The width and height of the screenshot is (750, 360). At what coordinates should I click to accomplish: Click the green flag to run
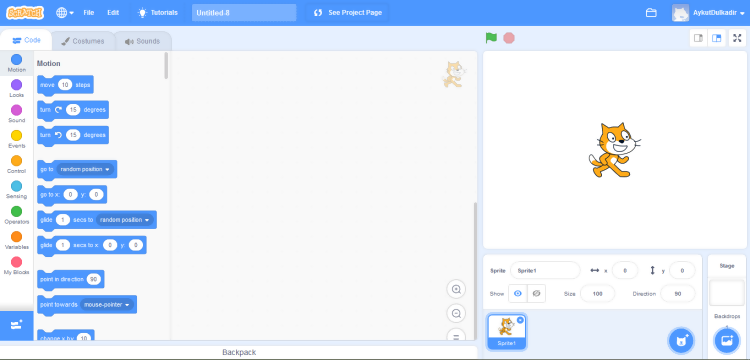click(491, 38)
